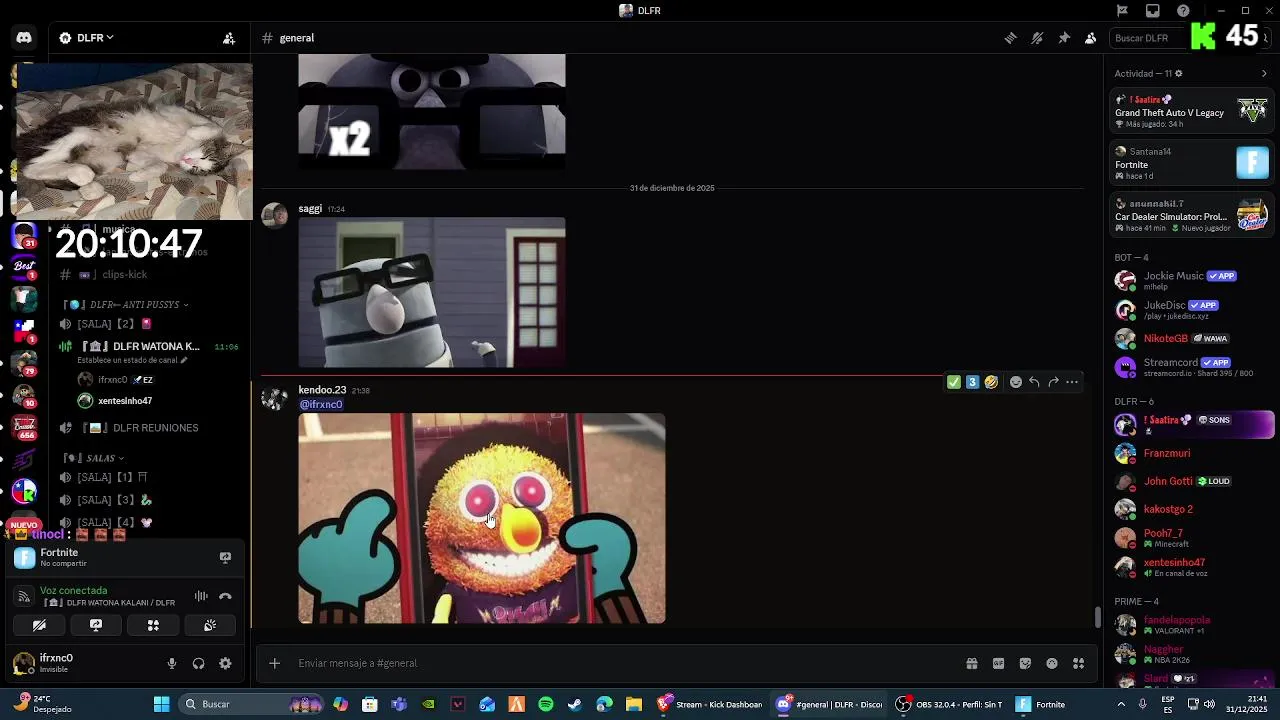Toggle the member list visibility icon
1280x720 pixels.
click(x=1090, y=38)
